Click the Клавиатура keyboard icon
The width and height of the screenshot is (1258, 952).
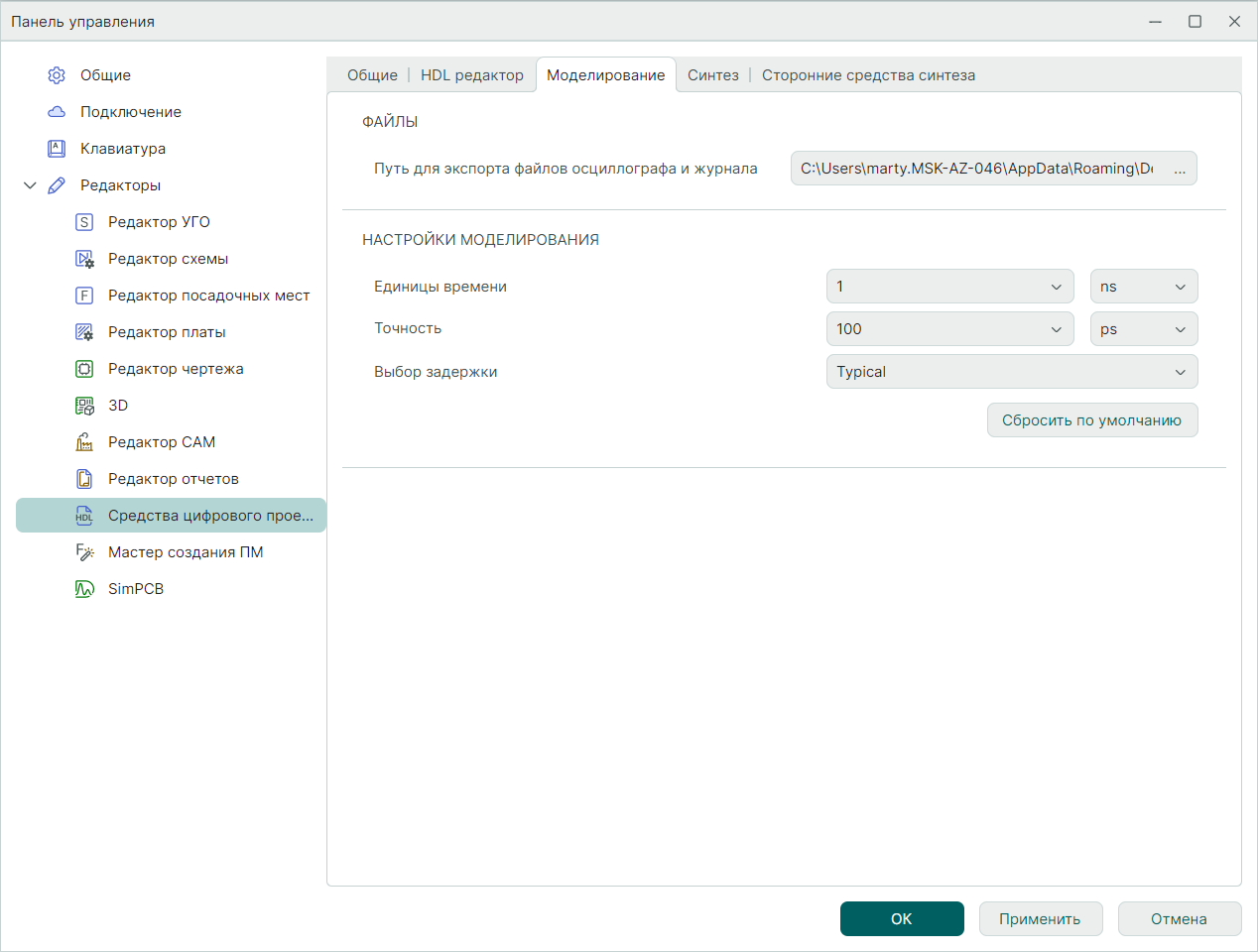coord(57,149)
